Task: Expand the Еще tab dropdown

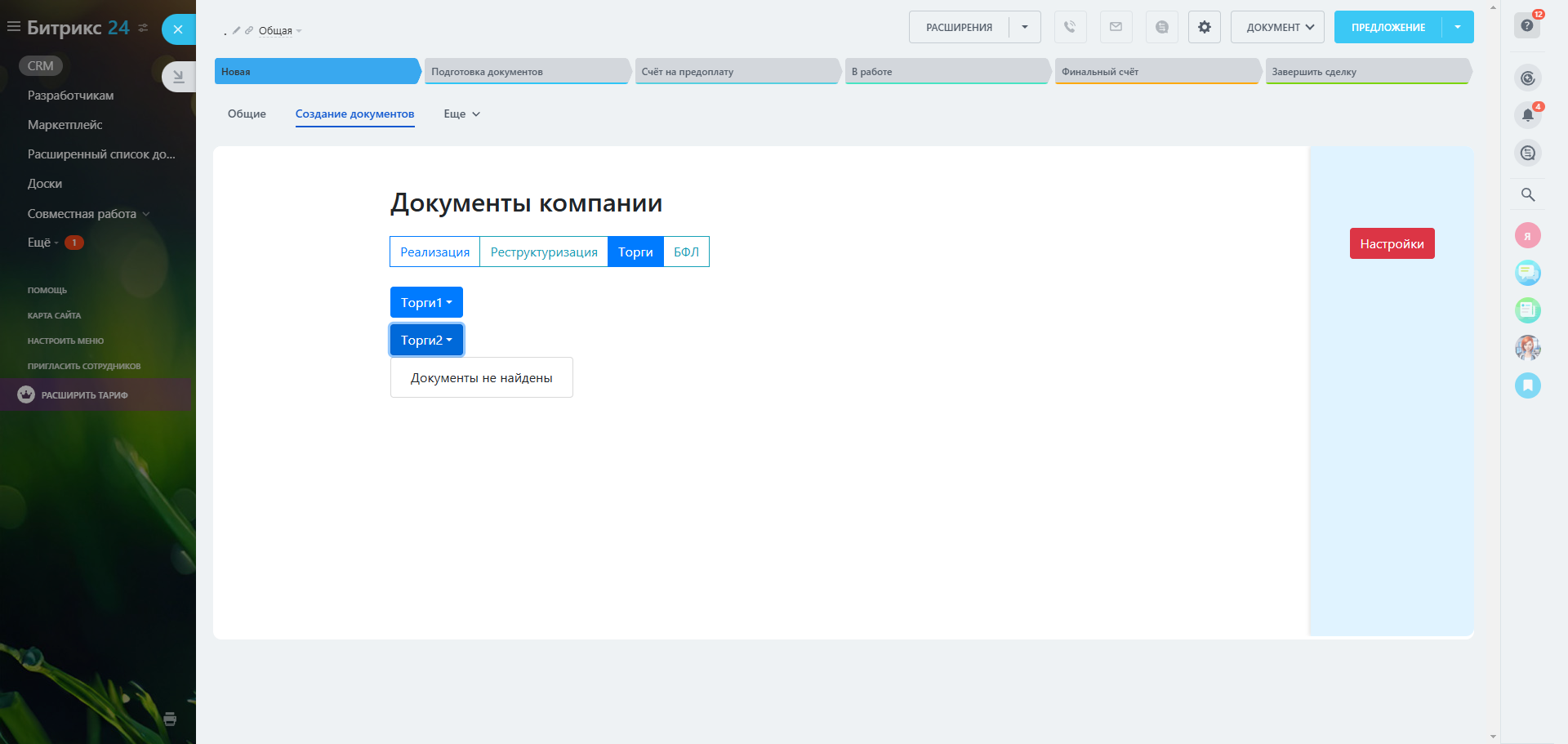Action: 461,114
